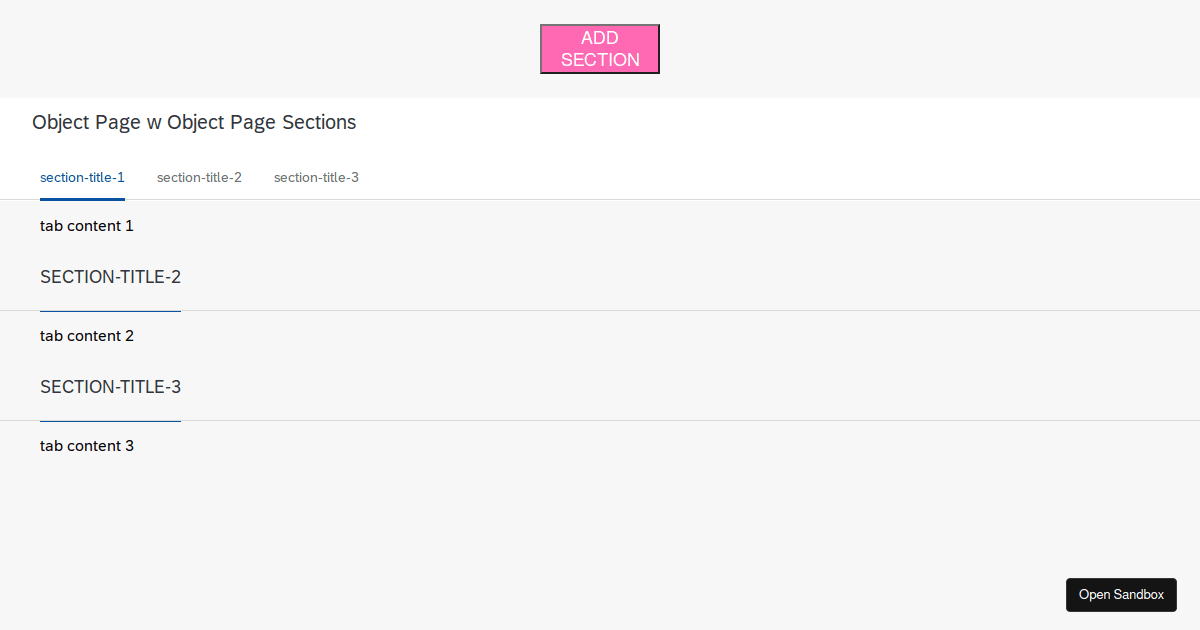Click the SECTION-TITLE-3 heading
Viewport: 1200px width, 630px height.
(x=110, y=387)
